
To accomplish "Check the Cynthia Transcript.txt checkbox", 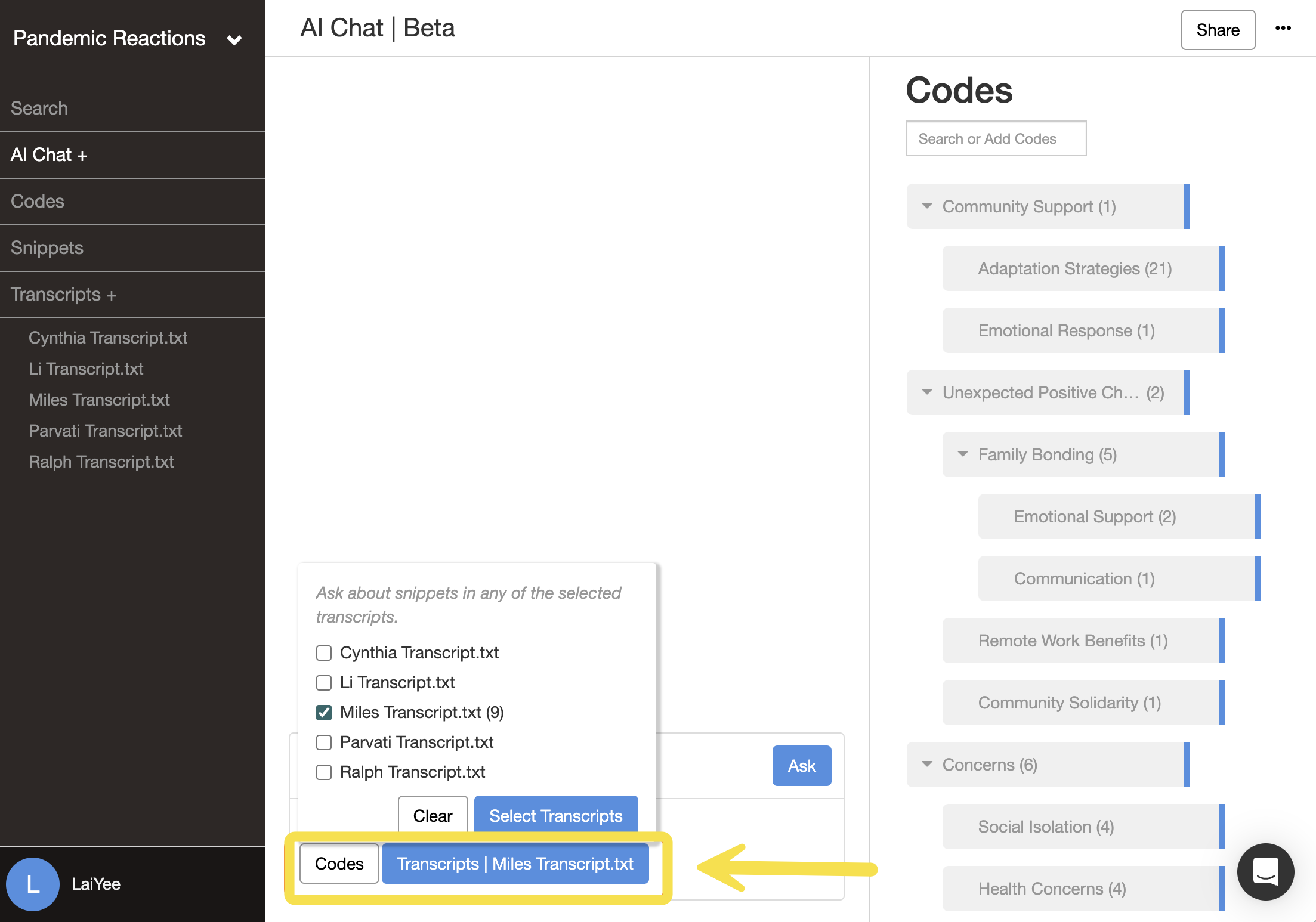I will pyautogui.click(x=324, y=653).
